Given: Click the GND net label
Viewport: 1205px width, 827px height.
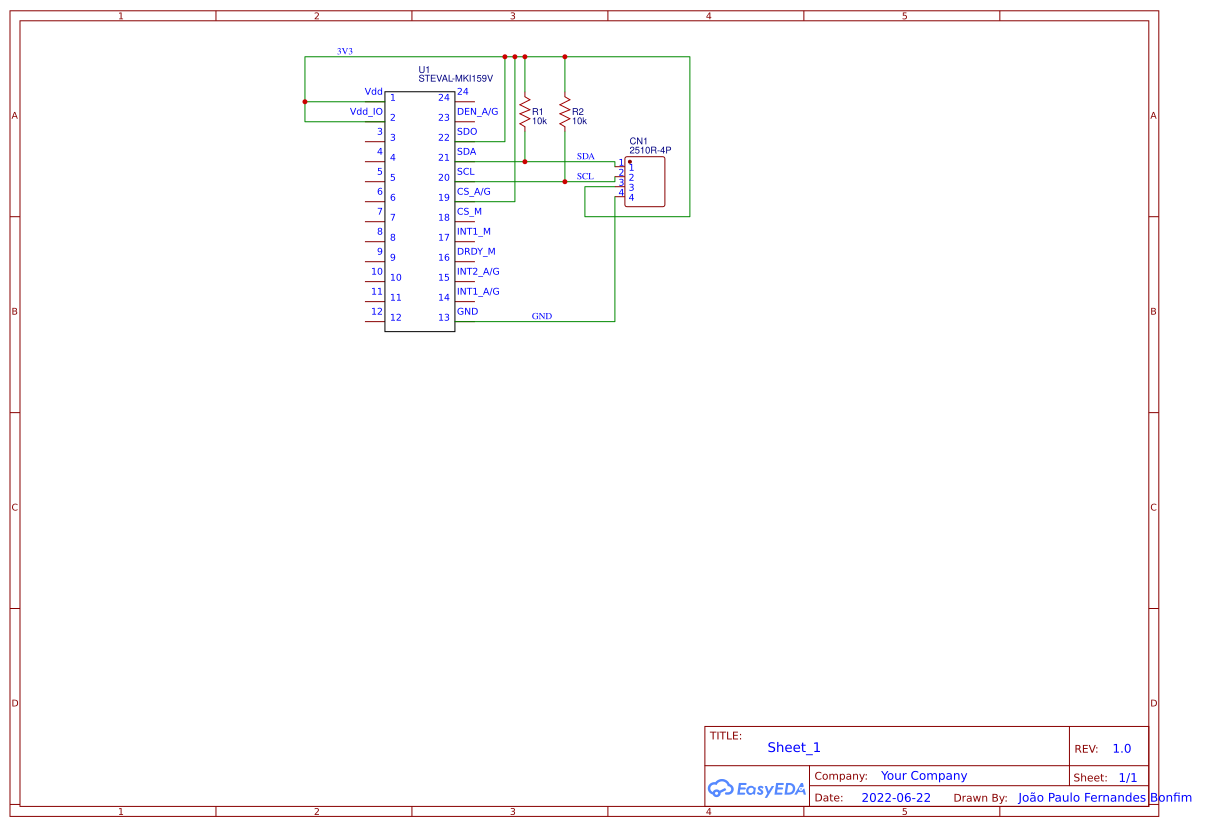Looking at the screenshot, I should click(541, 315).
